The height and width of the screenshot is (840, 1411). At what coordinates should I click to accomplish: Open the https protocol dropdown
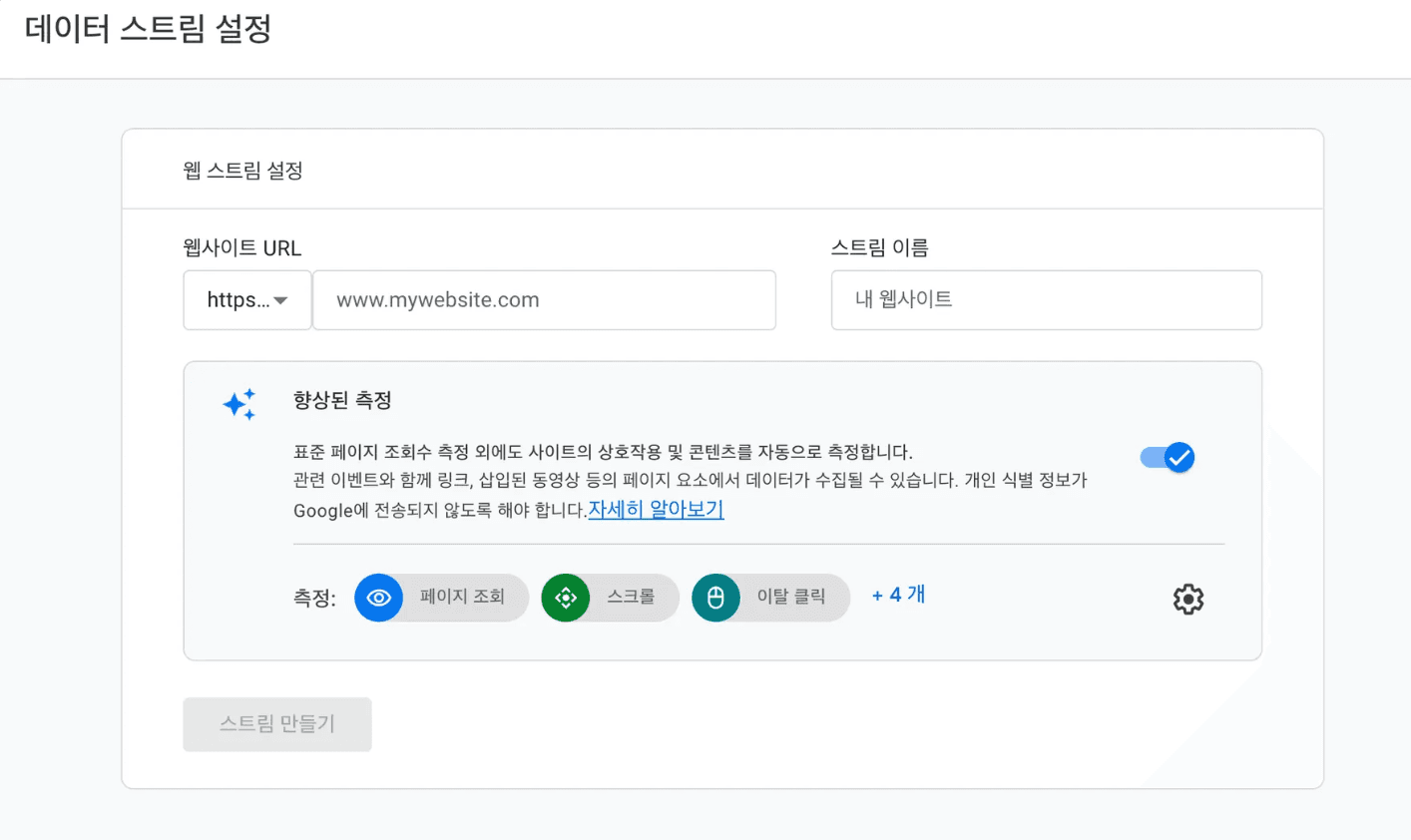tap(247, 300)
